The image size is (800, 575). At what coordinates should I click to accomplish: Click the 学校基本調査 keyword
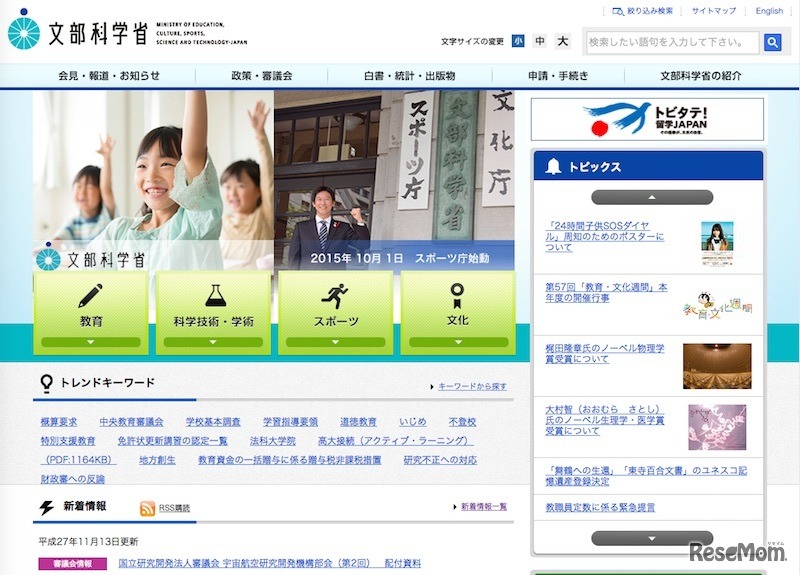pos(213,422)
